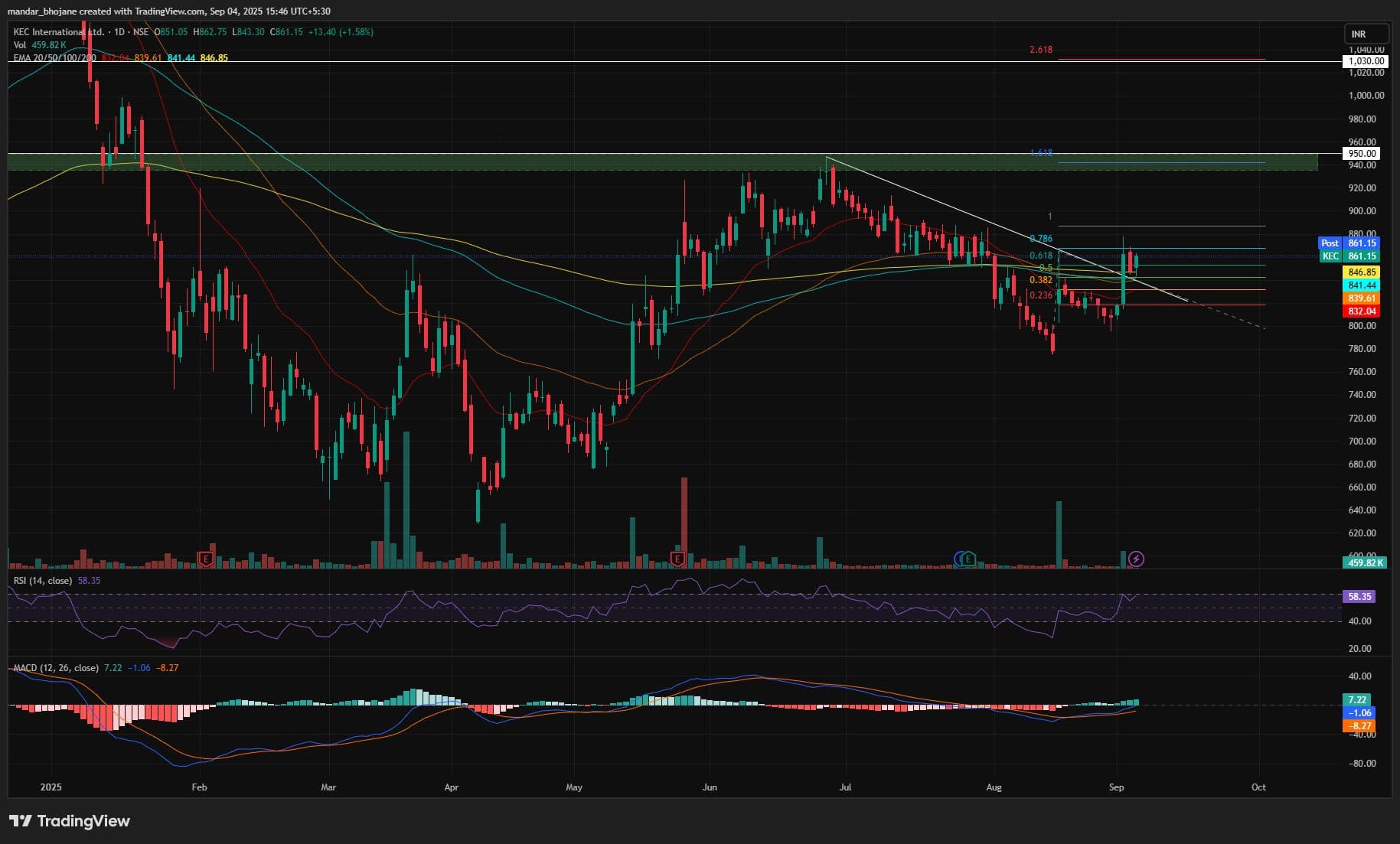The width and height of the screenshot is (1400, 844).
Task: Select the MACD (12, 26, close) legend
Action: [x=56, y=668]
